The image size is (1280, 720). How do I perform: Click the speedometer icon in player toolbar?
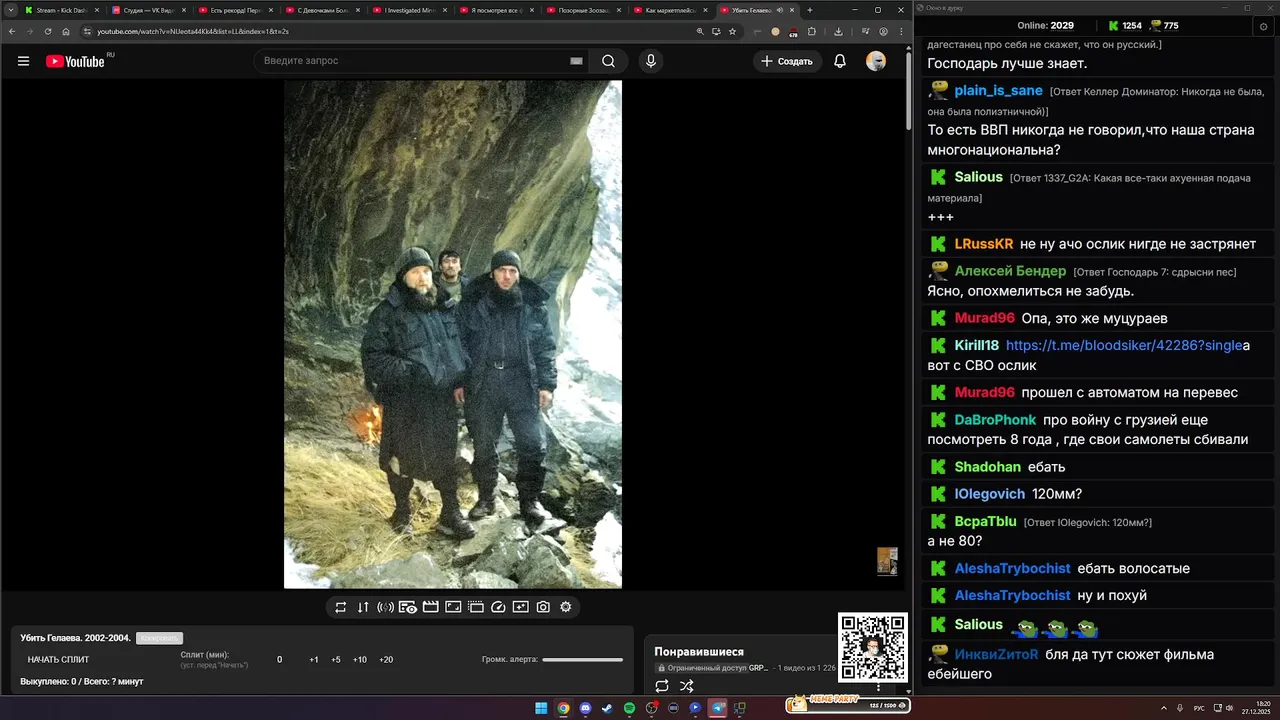(498, 607)
